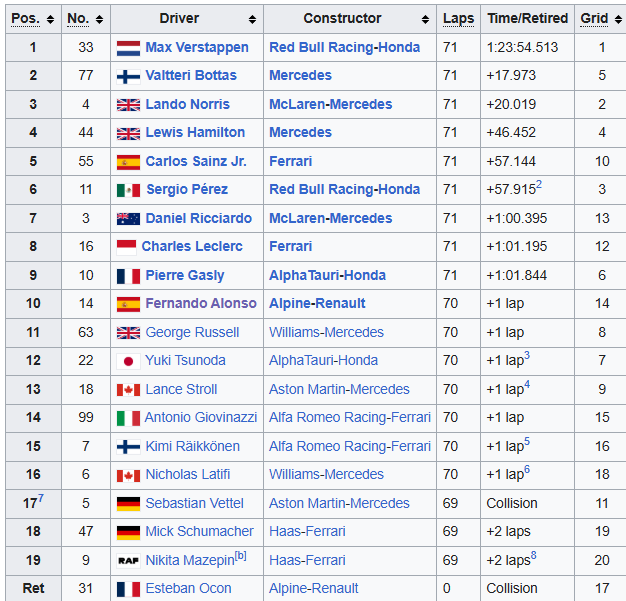The width and height of the screenshot is (626, 601).
Task: Open Lando Norris driver link
Action: pyautogui.click(x=187, y=104)
